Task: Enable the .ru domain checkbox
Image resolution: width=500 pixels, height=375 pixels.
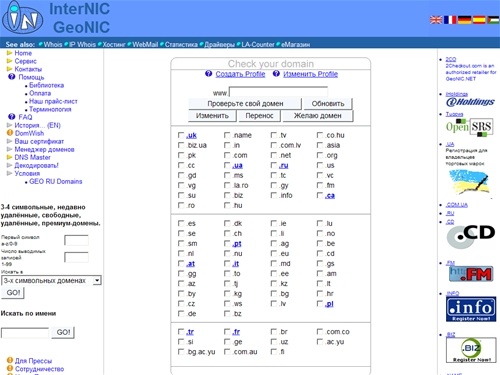Action: 274,165
